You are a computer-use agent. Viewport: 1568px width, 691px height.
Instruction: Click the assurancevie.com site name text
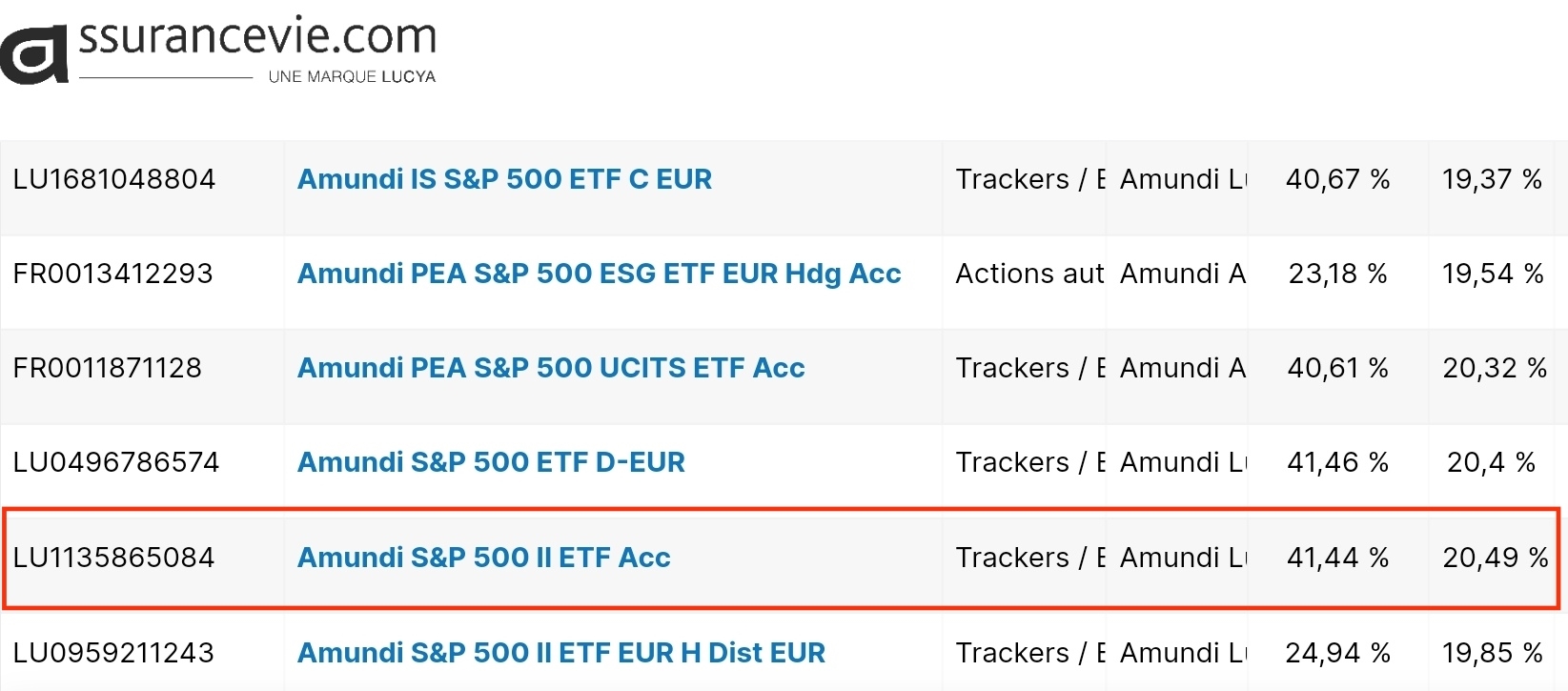[257, 36]
